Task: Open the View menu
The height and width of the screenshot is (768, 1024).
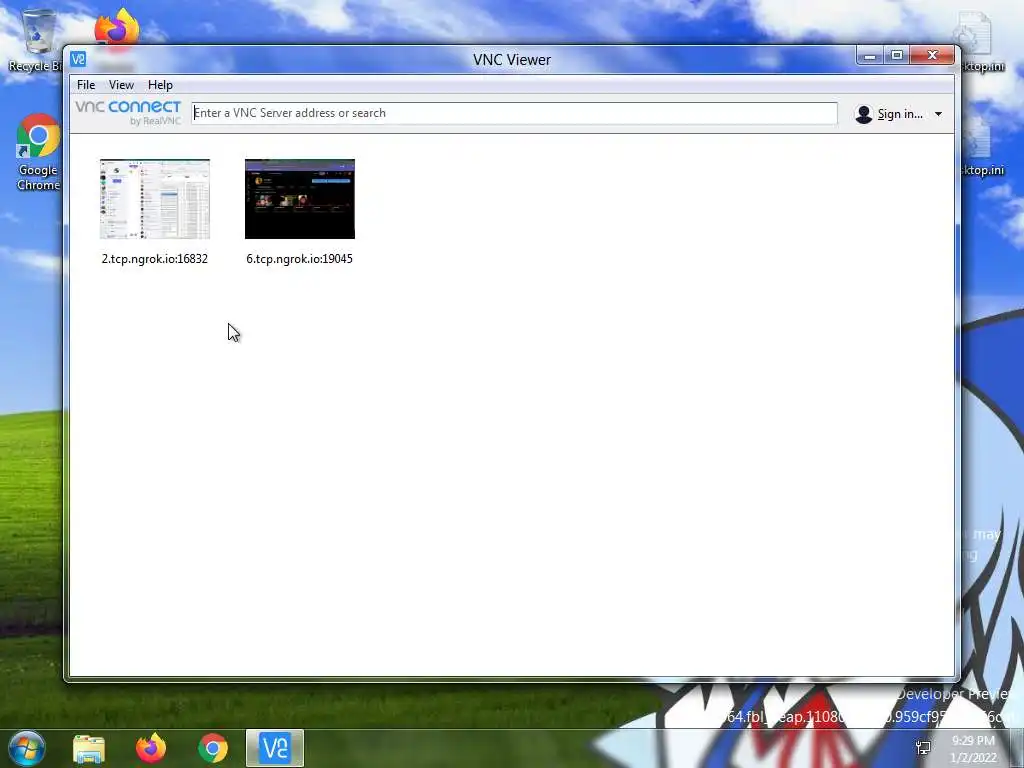Action: (121, 85)
